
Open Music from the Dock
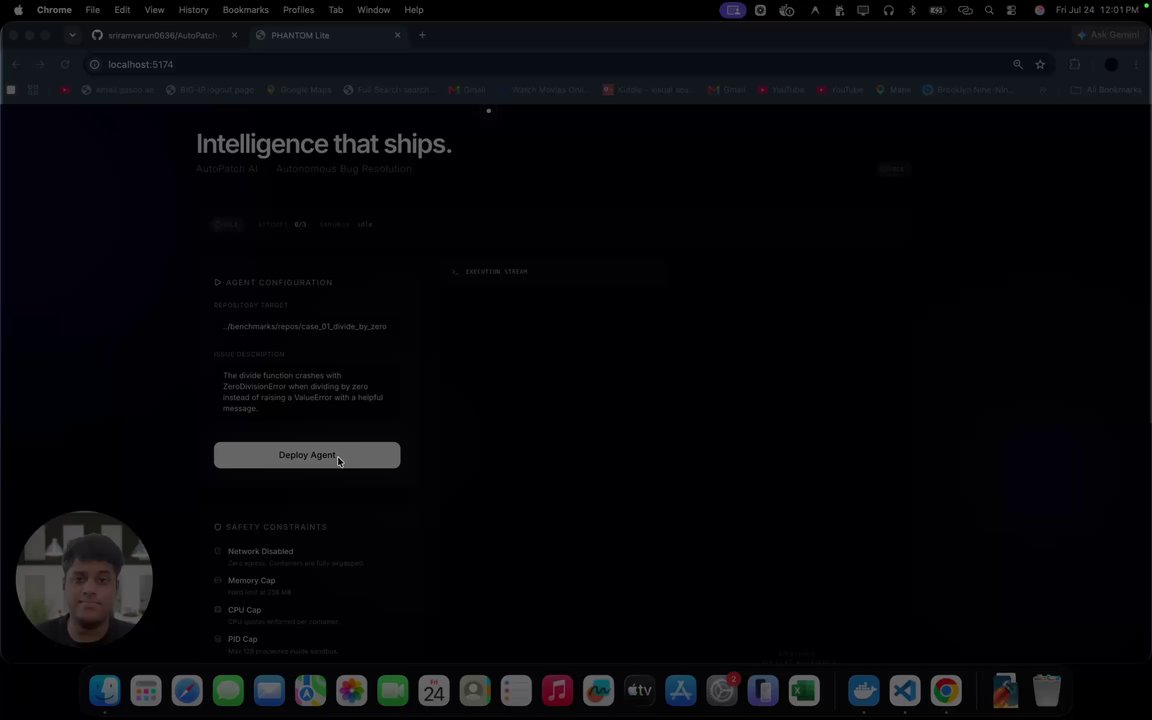coord(558,691)
